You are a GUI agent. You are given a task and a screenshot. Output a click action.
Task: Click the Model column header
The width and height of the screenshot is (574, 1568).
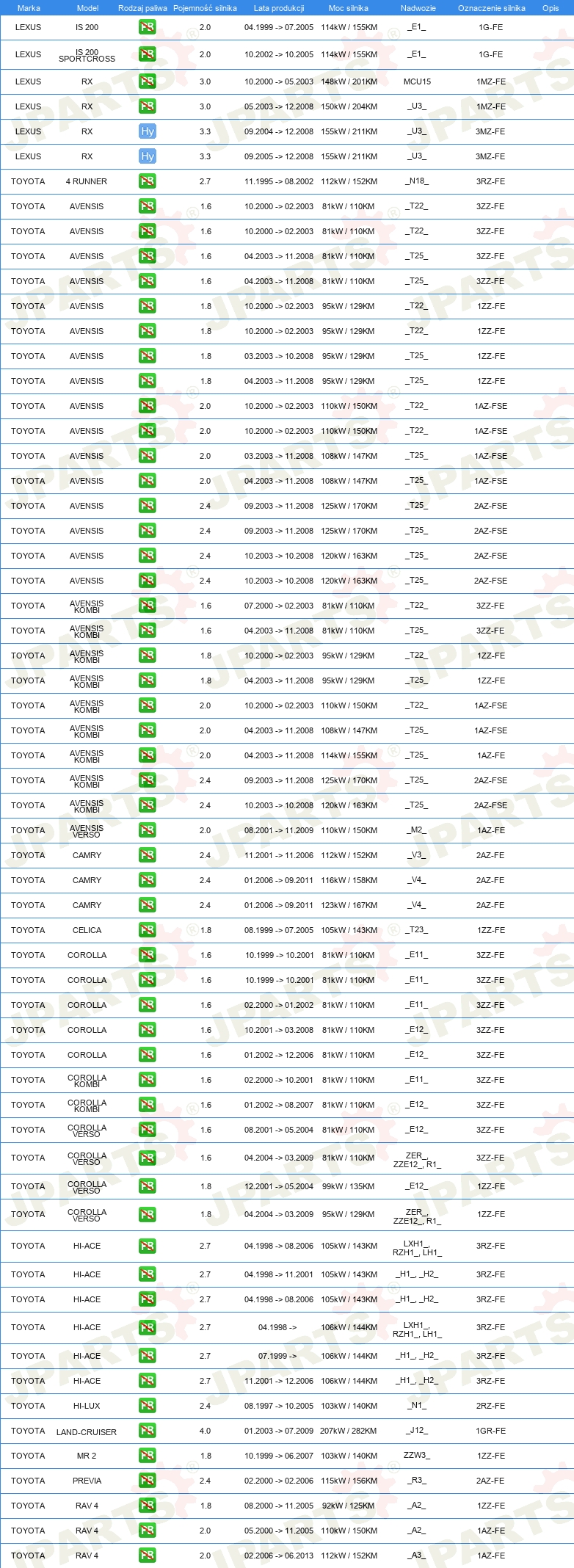point(87,8)
